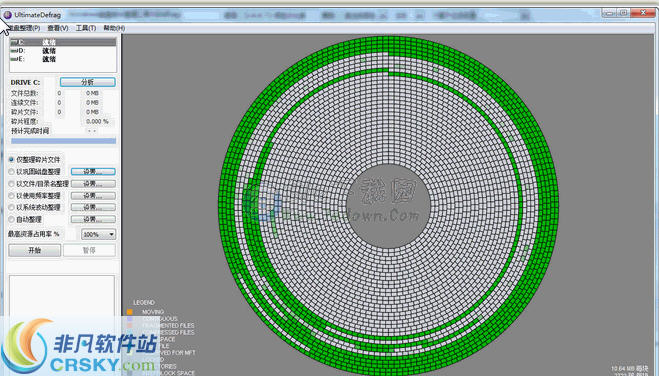Click the center hub of the disk map
Screen dimensions: 659x376
[x=389, y=206]
